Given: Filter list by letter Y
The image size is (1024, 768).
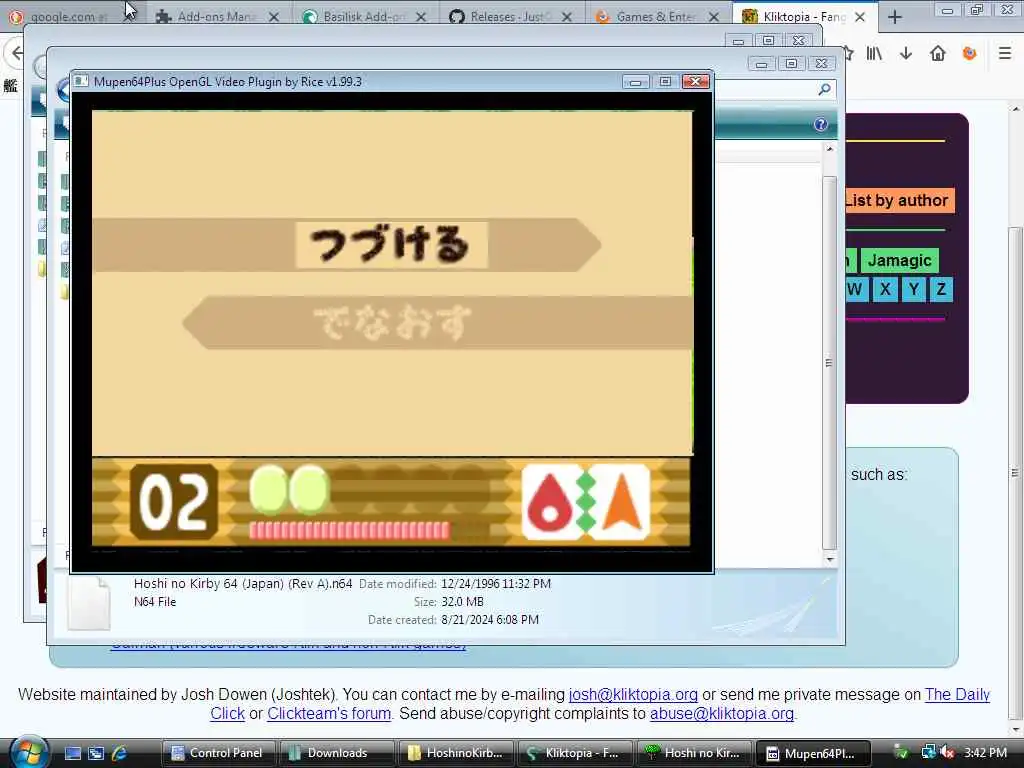Looking at the screenshot, I should click(914, 289).
